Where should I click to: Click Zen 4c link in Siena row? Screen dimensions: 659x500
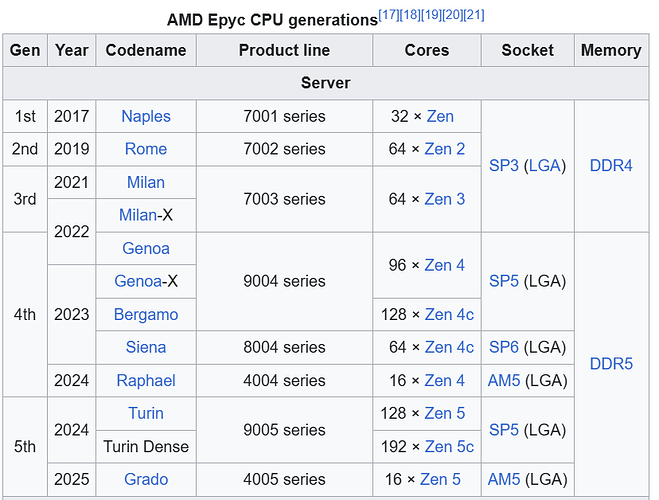pyautogui.click(x=449, y=347)
